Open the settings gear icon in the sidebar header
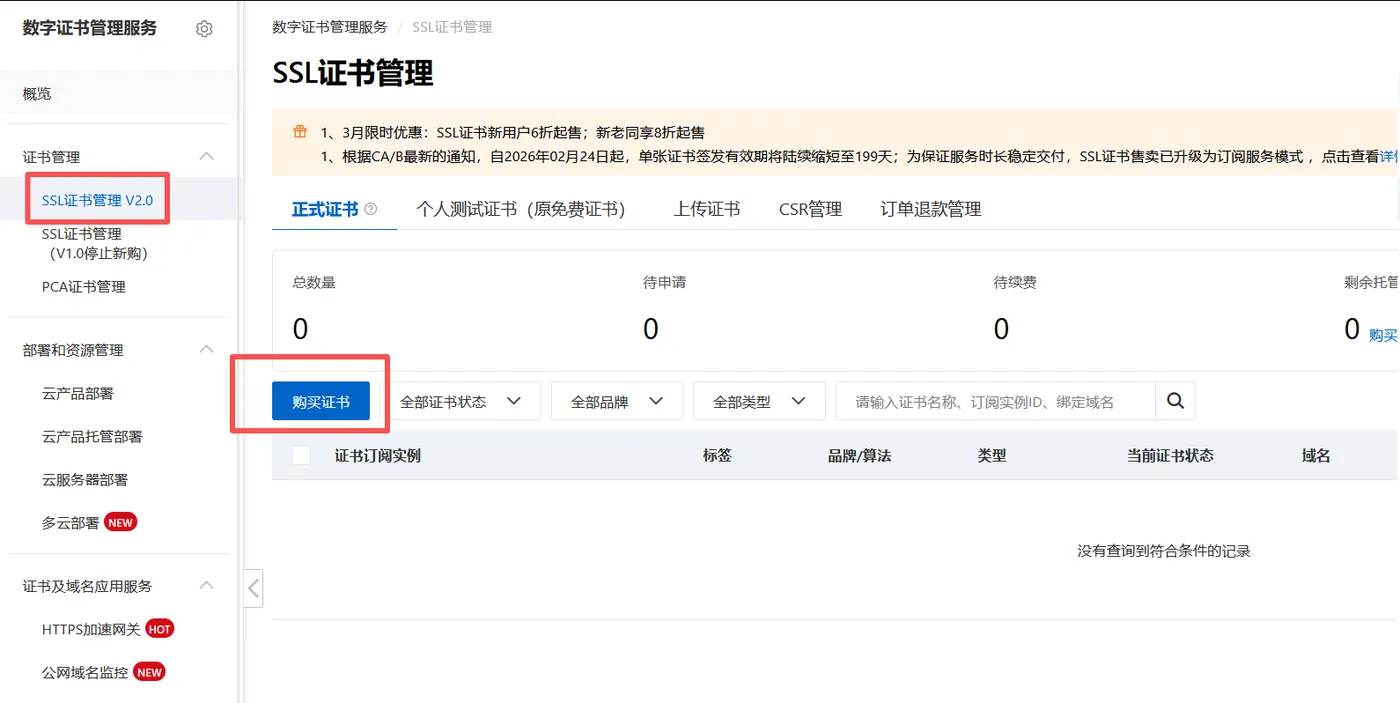Screen dimensions: 1400x703 point(204,29)
